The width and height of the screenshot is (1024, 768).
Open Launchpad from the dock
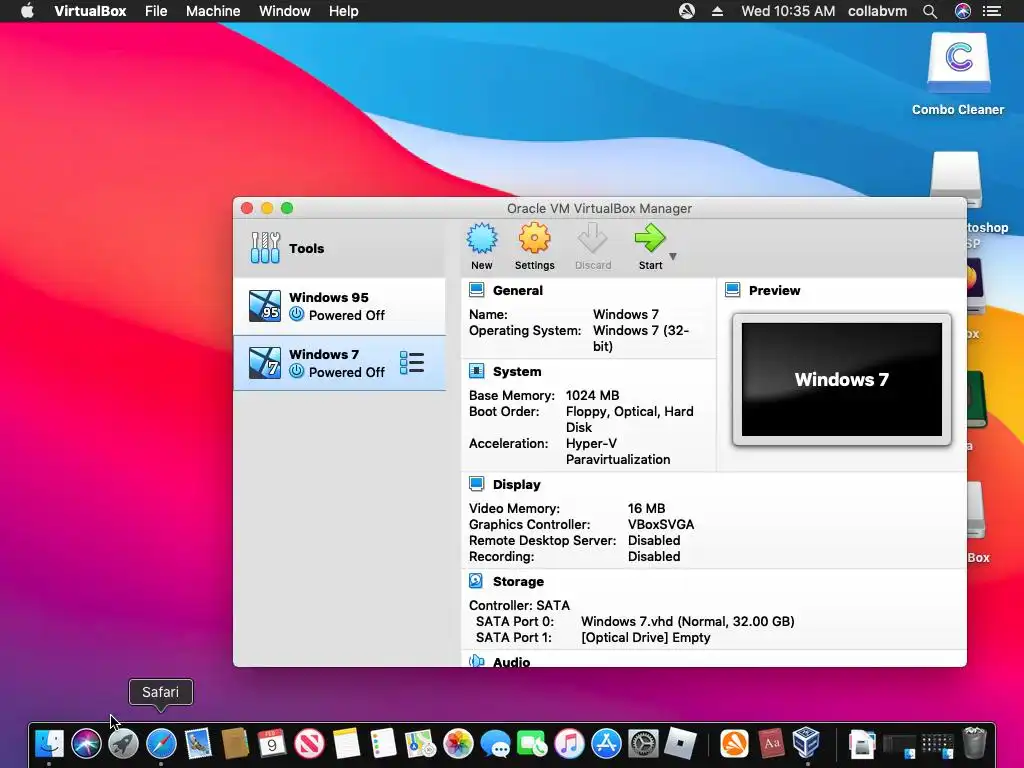(123, 743)
